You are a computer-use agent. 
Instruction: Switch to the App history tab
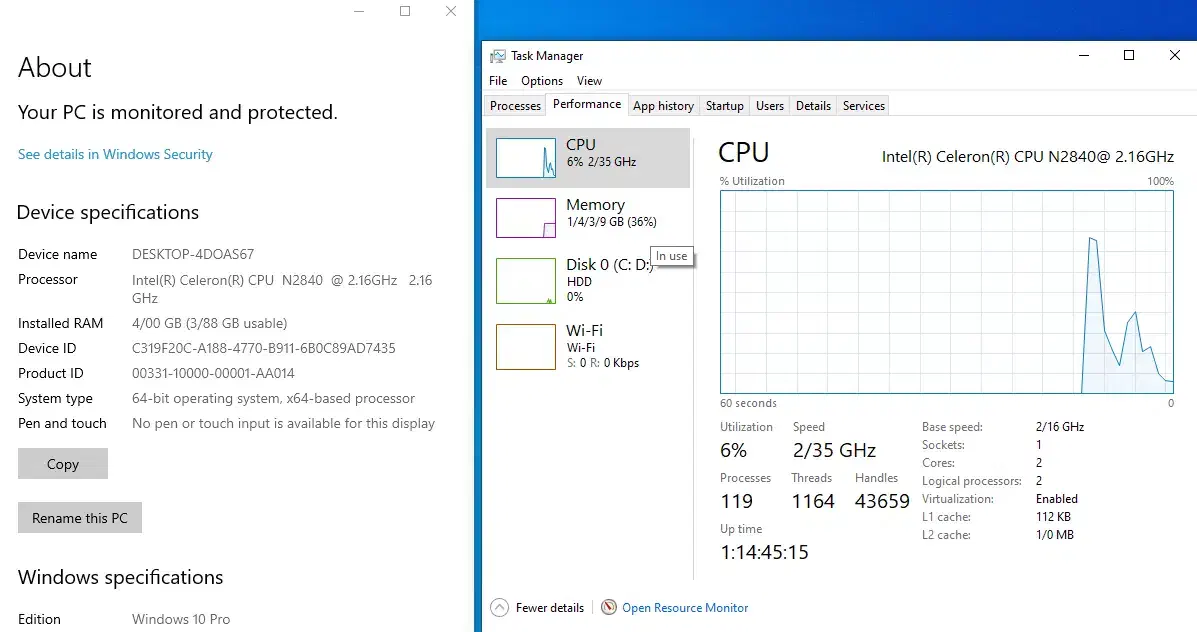point(663,106)
